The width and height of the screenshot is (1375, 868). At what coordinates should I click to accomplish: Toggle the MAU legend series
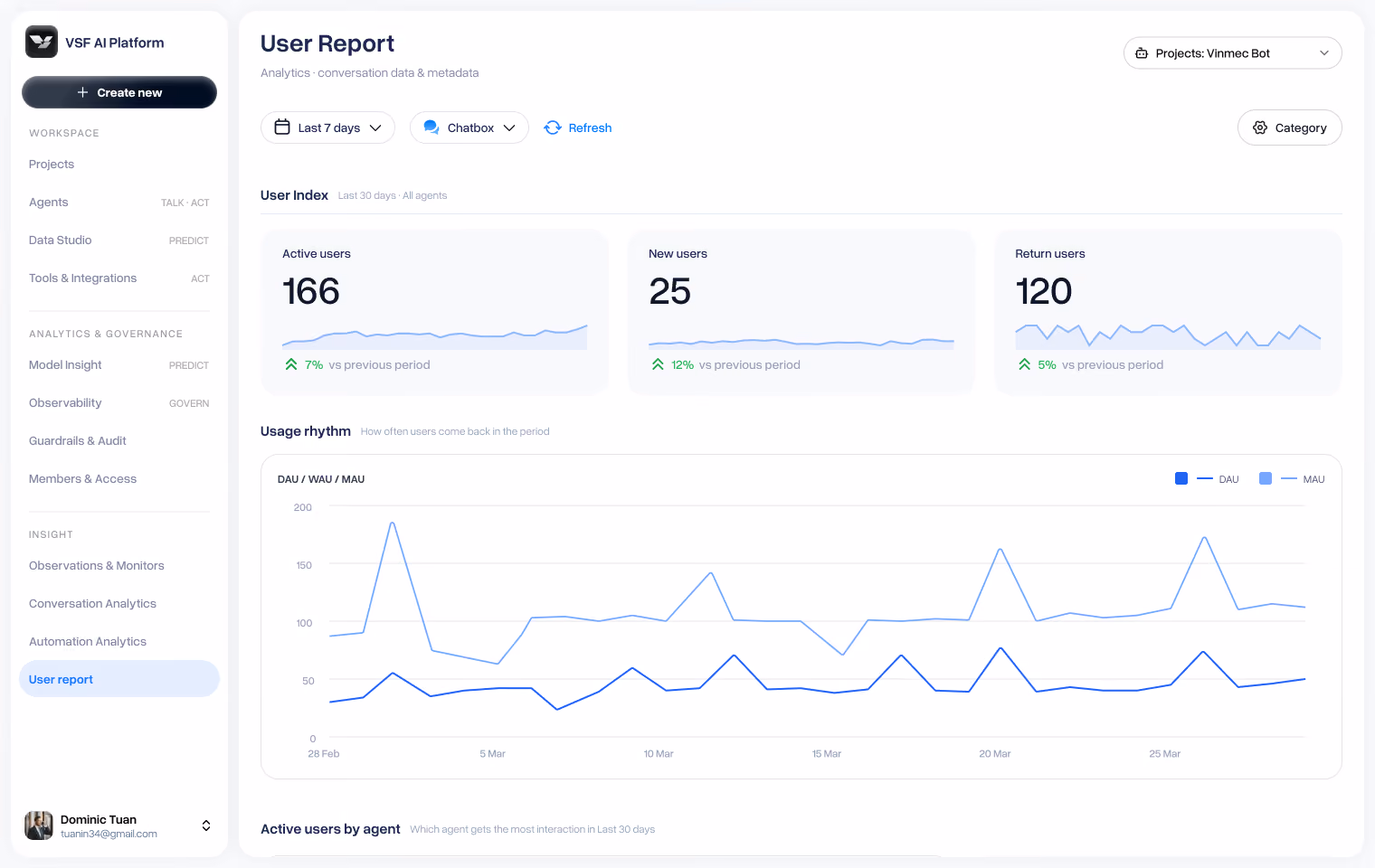click(x=1292, y=478)
